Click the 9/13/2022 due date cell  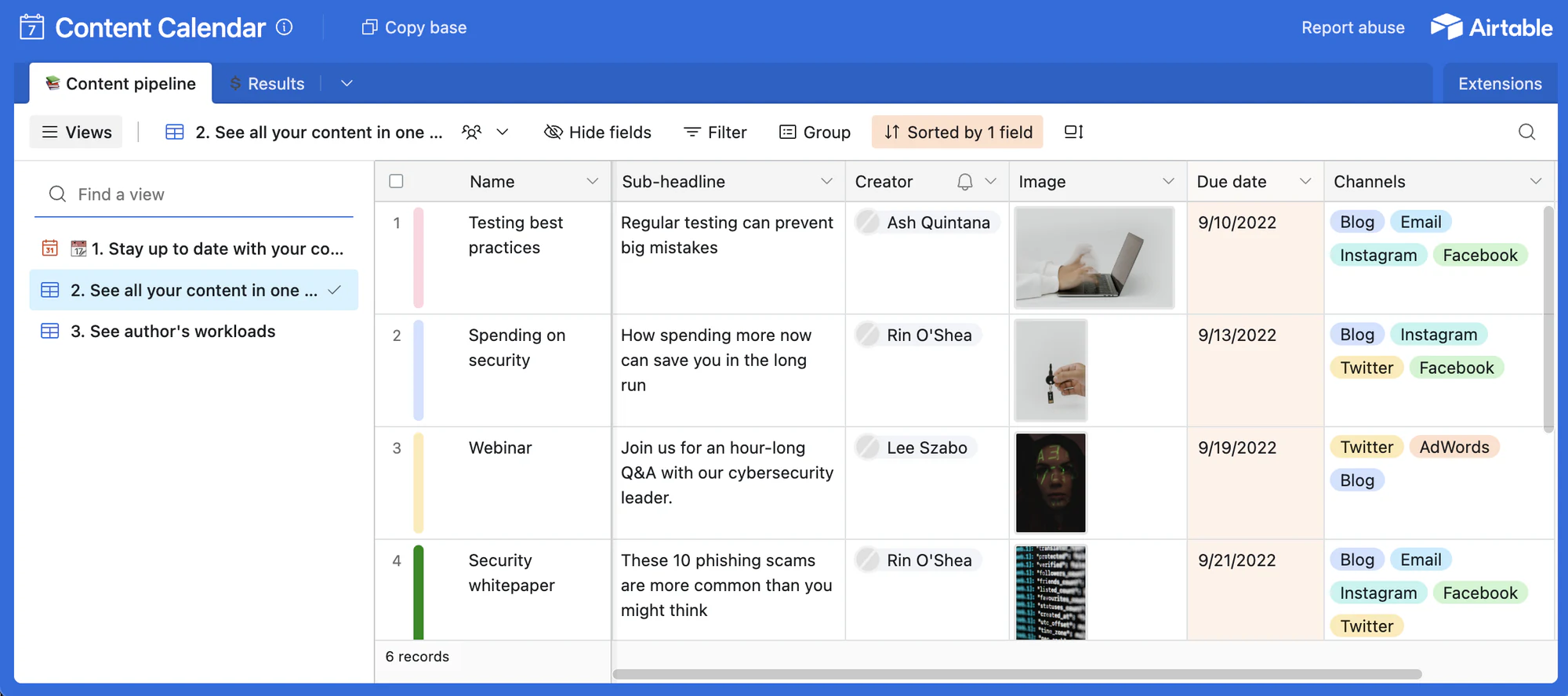(x=1255, y=370)
